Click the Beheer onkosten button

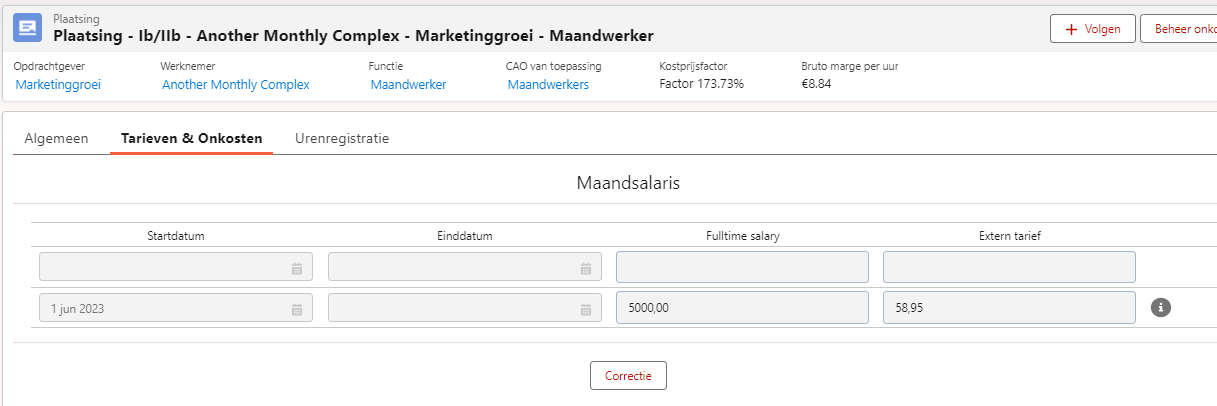(x=1178, y=29)
